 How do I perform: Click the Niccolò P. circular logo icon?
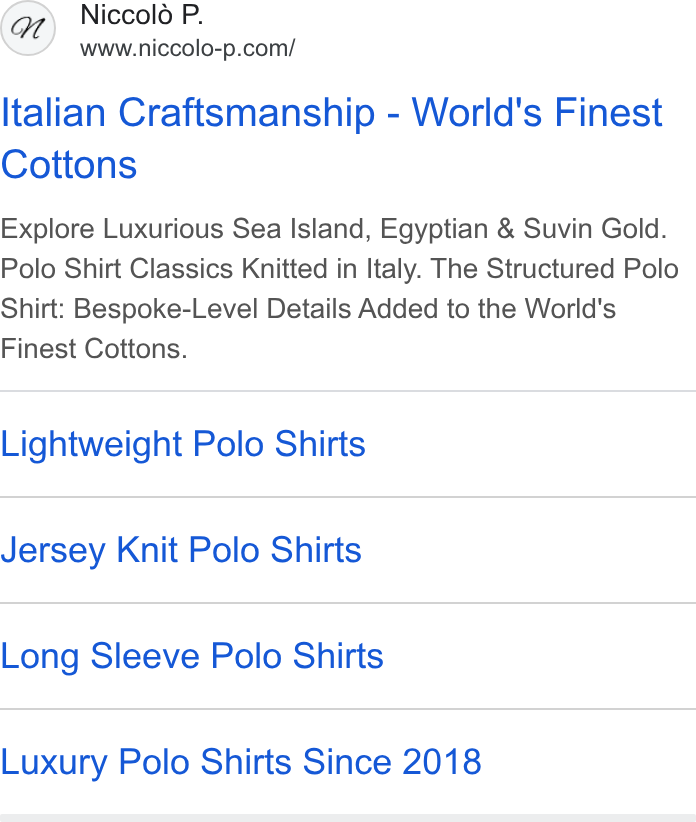(x=28, y=28)
